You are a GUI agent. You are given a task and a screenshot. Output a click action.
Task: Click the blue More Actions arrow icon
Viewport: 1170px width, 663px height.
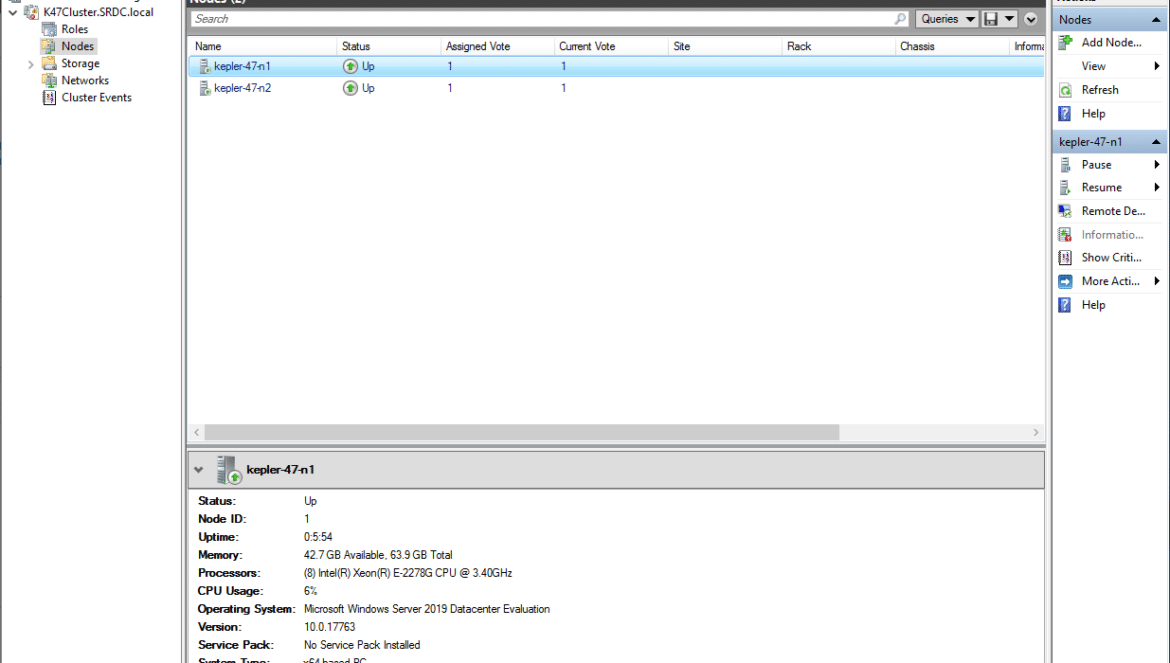point(1066,281)
